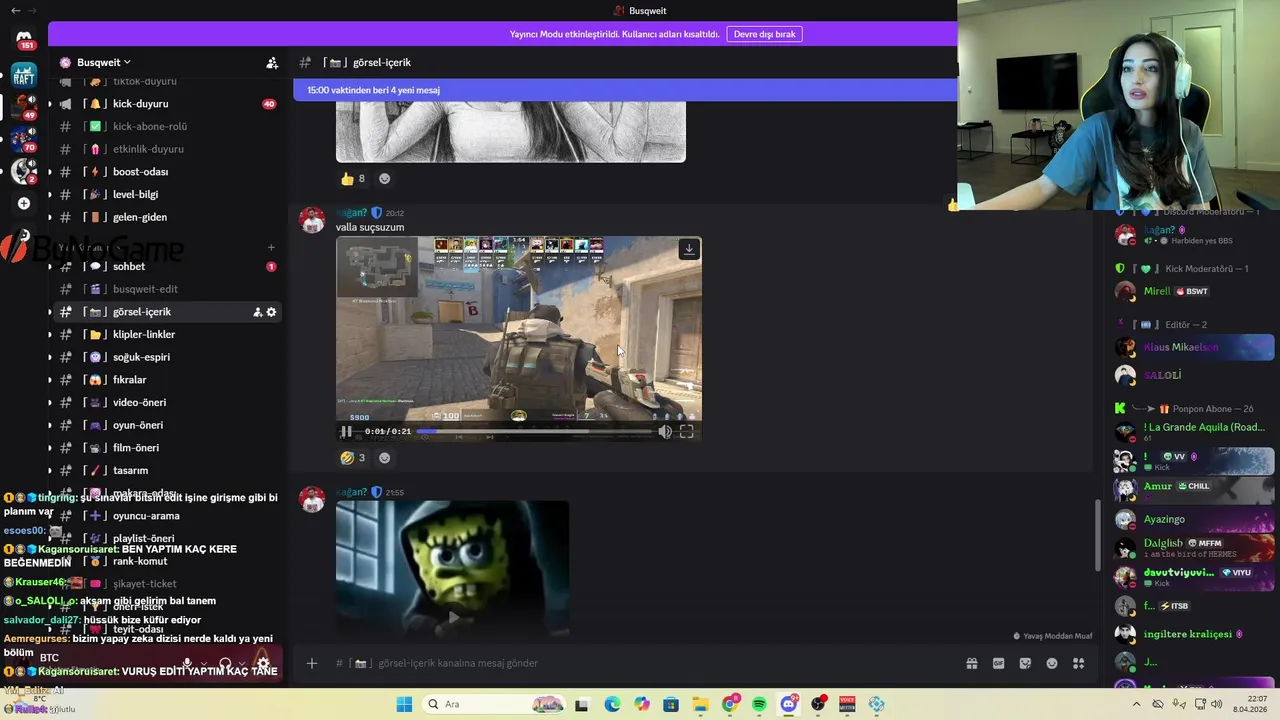This screenshot has width=1280, height=720.
Task: Add reaction beside the thumbs-up 8 reaction
Action: pos(384,179)
